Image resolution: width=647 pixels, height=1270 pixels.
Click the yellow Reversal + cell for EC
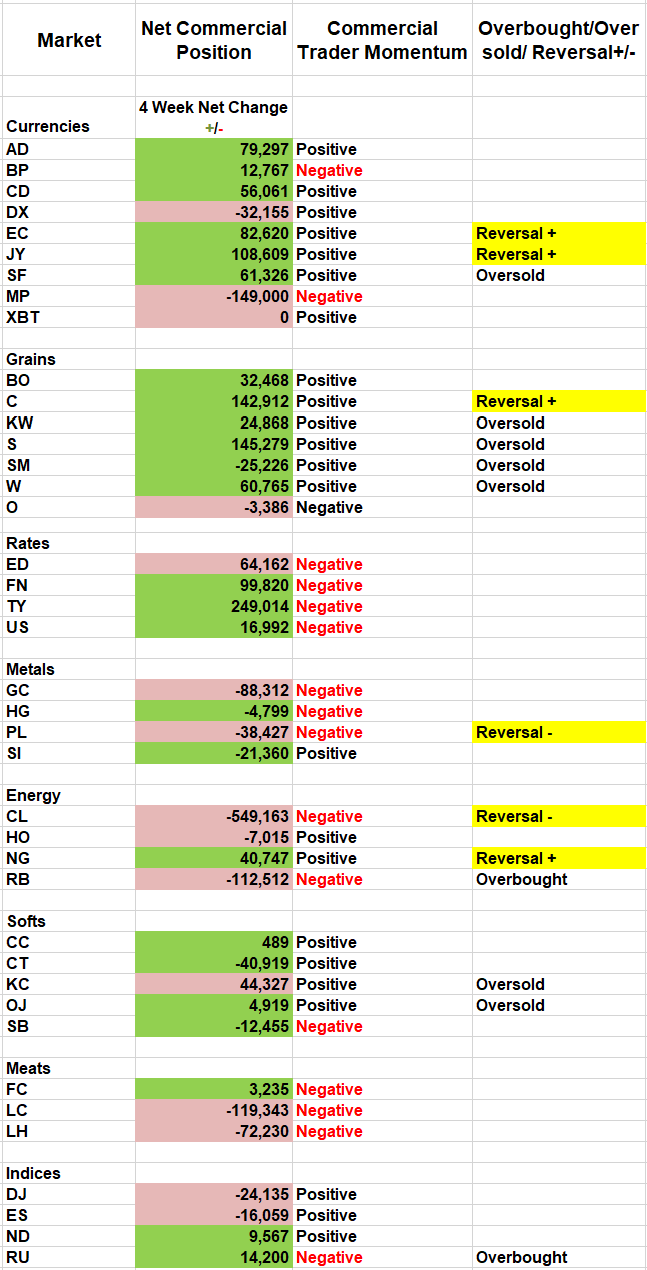[559, 233]
